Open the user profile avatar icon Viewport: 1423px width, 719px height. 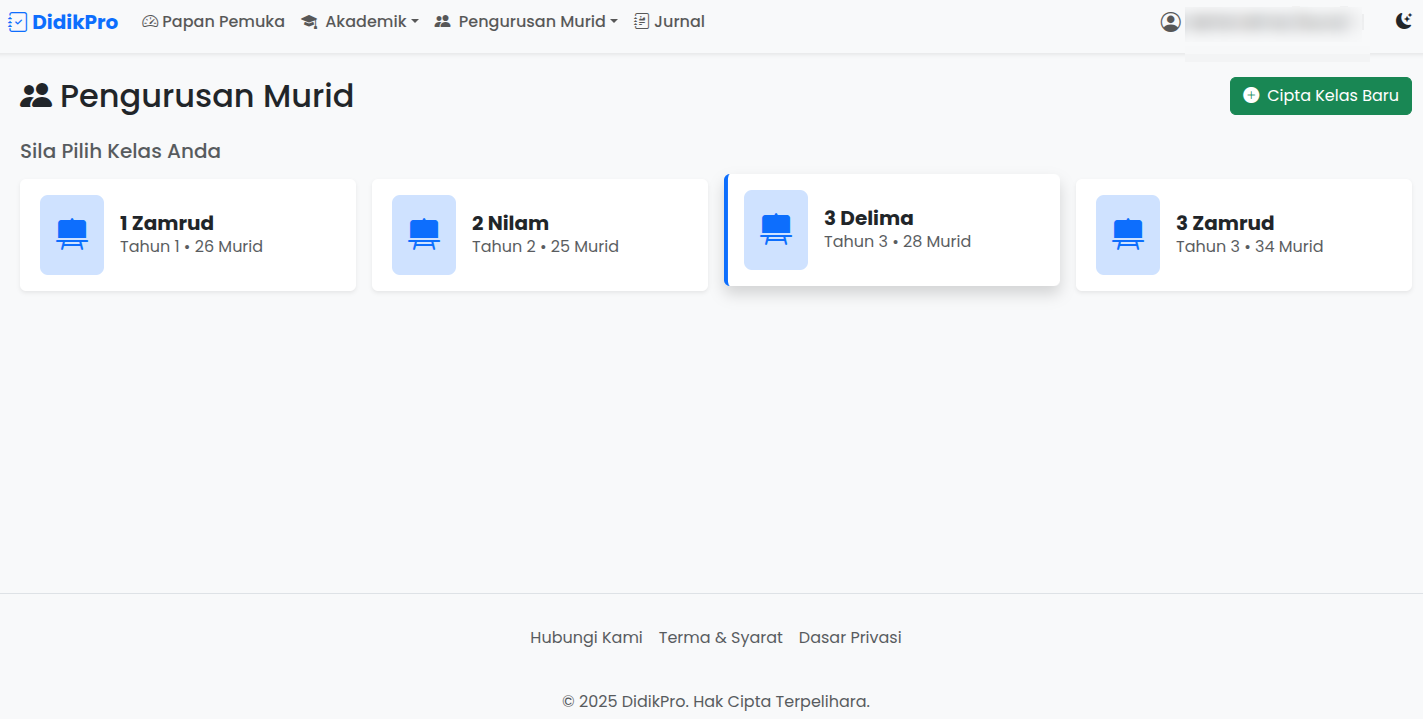pyautogui.click(x=1170, y=20)
